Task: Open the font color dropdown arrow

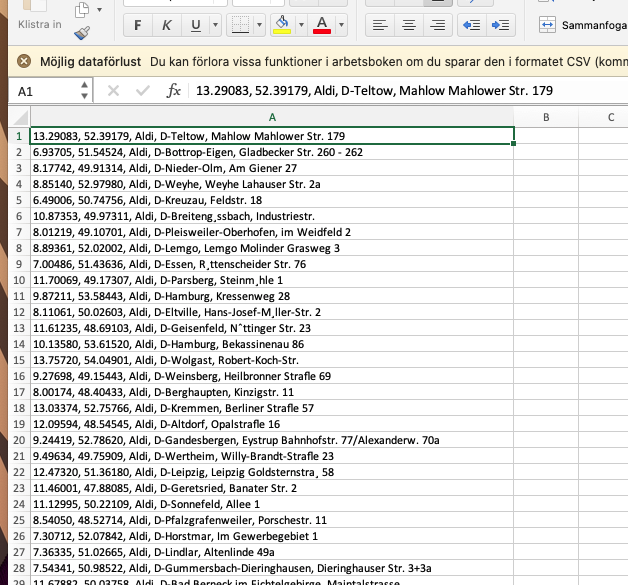Action: point(343,24)
